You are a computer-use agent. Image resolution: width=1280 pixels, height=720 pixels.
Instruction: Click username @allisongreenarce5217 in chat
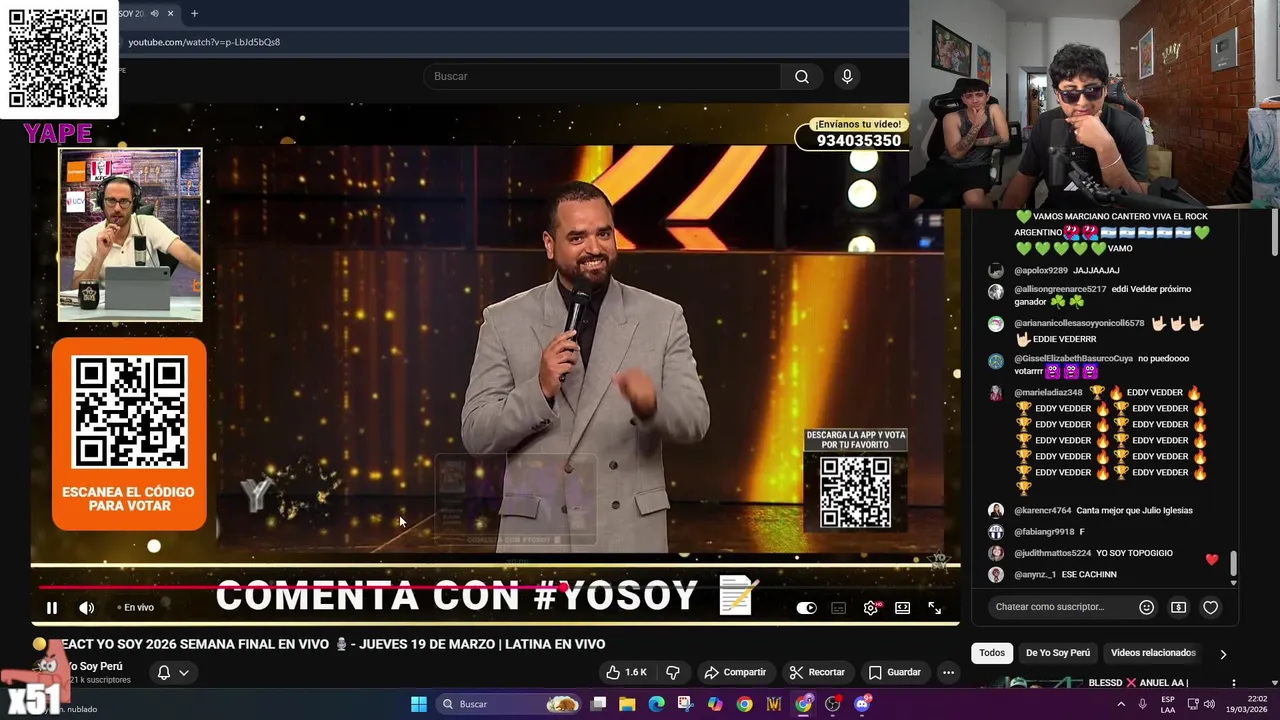tap(1060, 289)
